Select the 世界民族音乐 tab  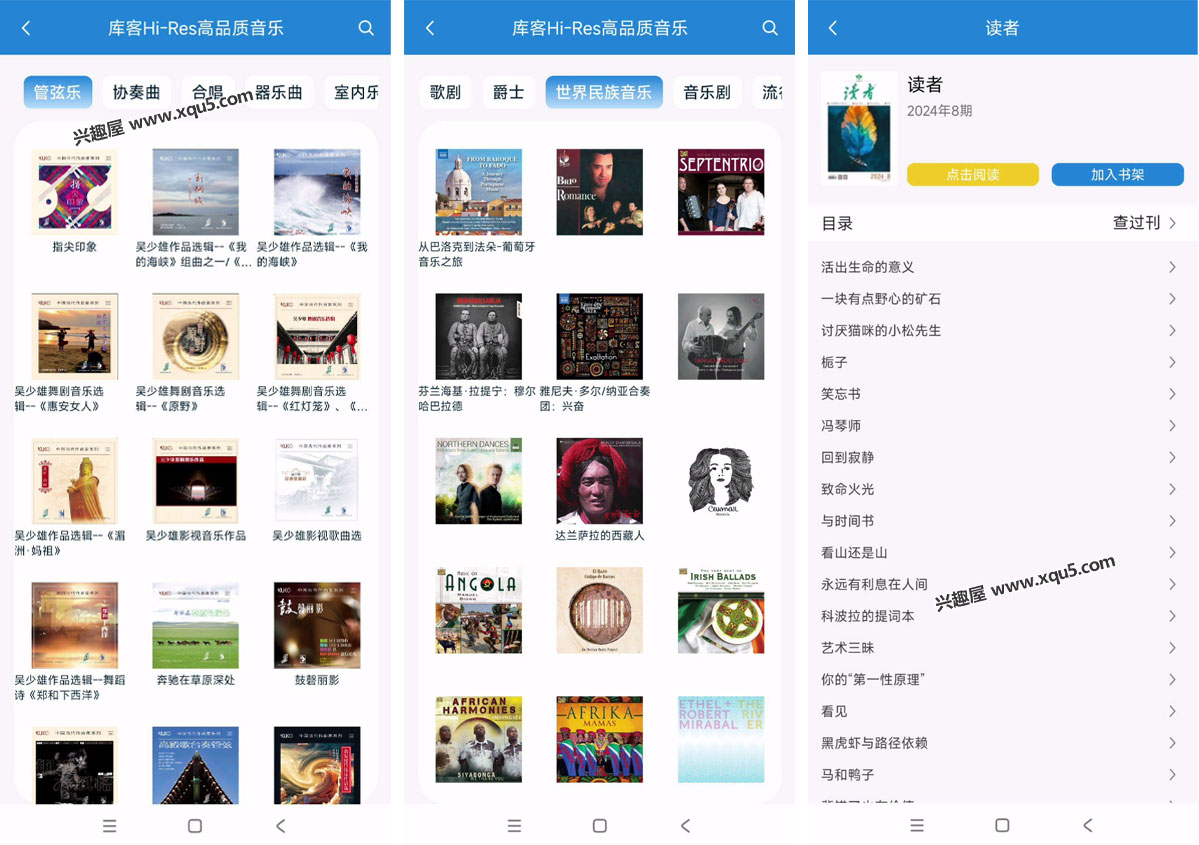click(x=604, y=93)
